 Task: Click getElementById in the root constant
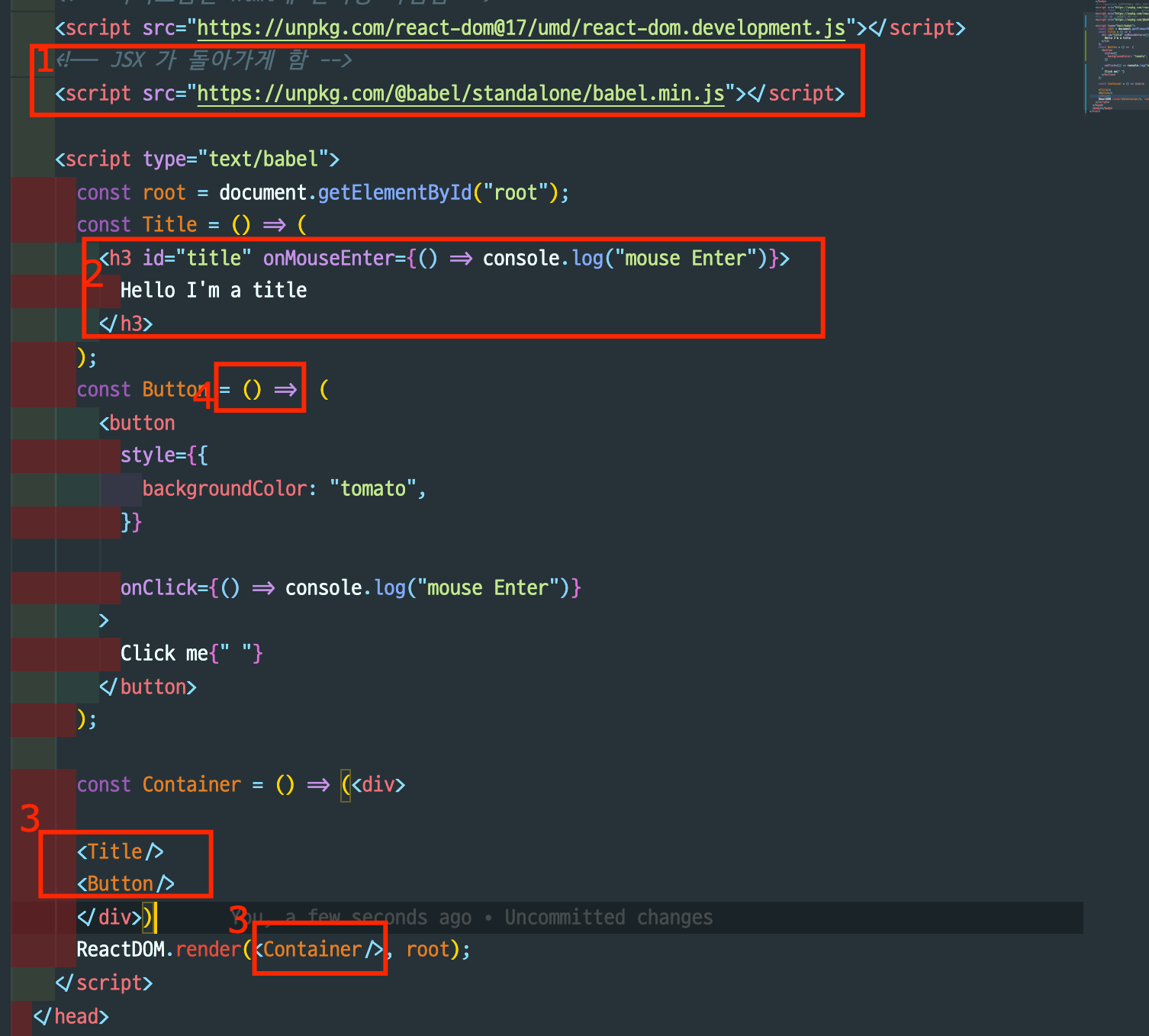click(x=394, y=192)
